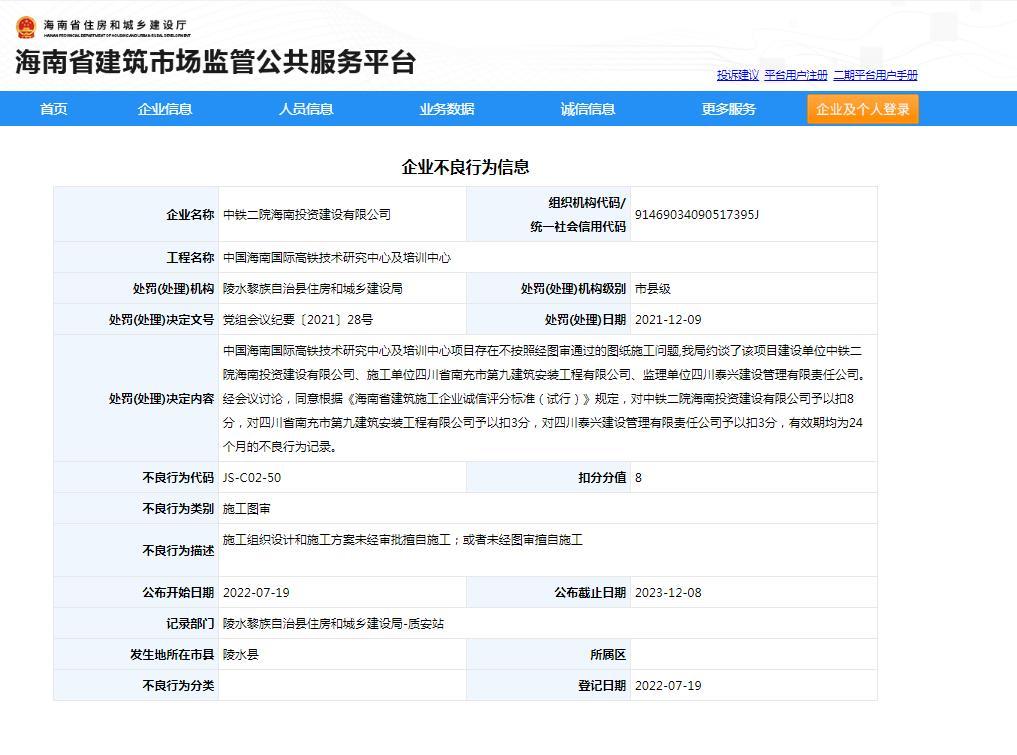Select the 陵水县 location value
1017x755 pixels.
tap(241, 654)
